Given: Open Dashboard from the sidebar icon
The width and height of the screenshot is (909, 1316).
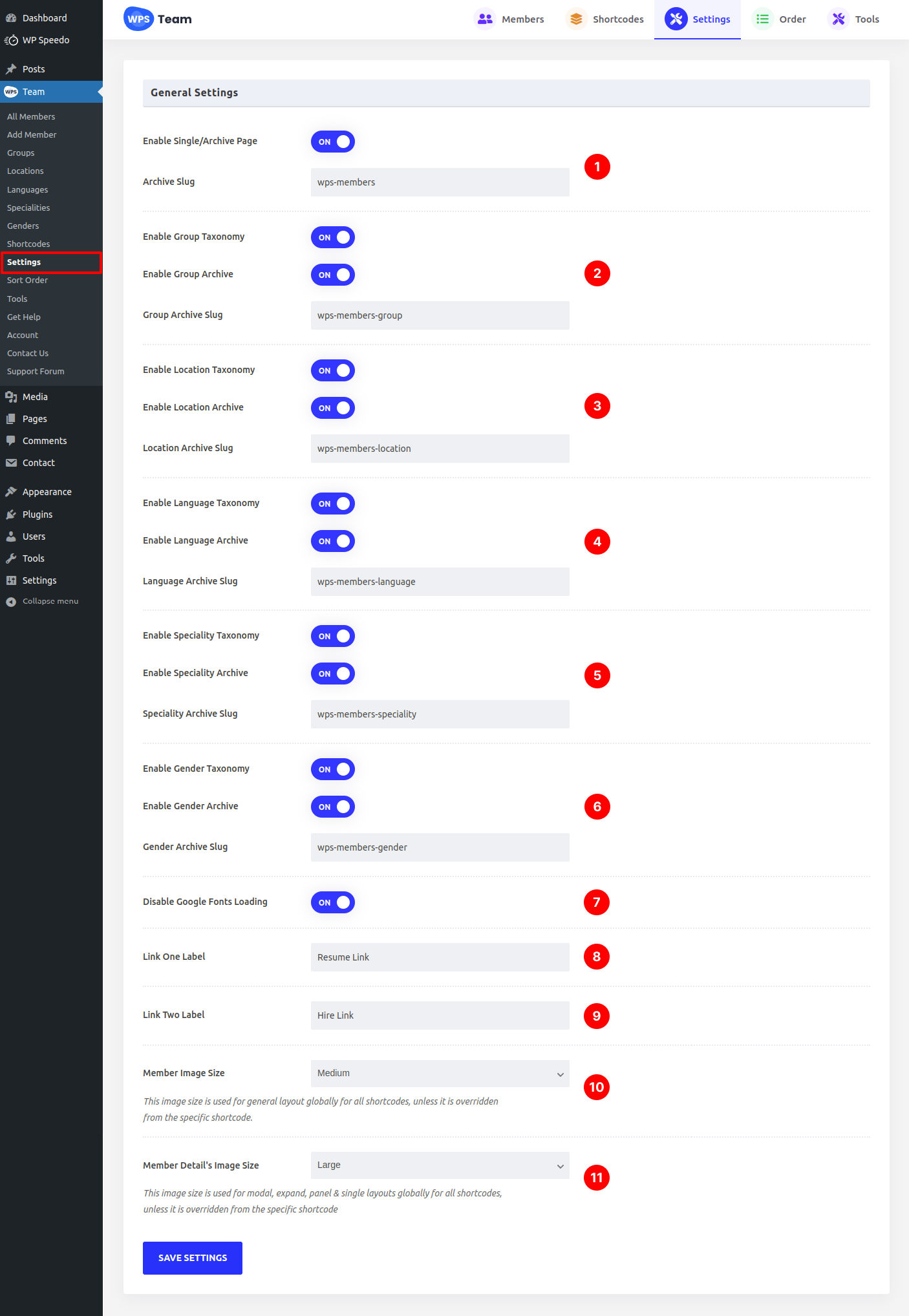Looking at the screenshot, I should 11,18.
